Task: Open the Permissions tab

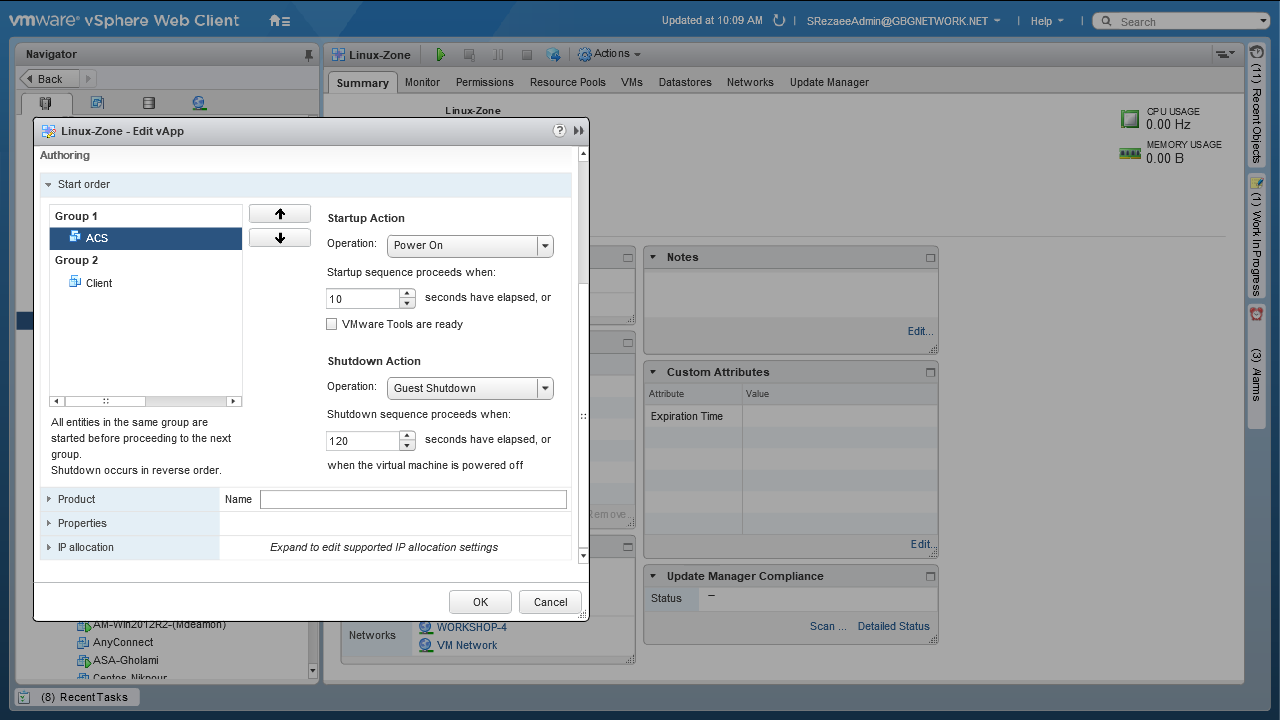Action: (484, 82)
